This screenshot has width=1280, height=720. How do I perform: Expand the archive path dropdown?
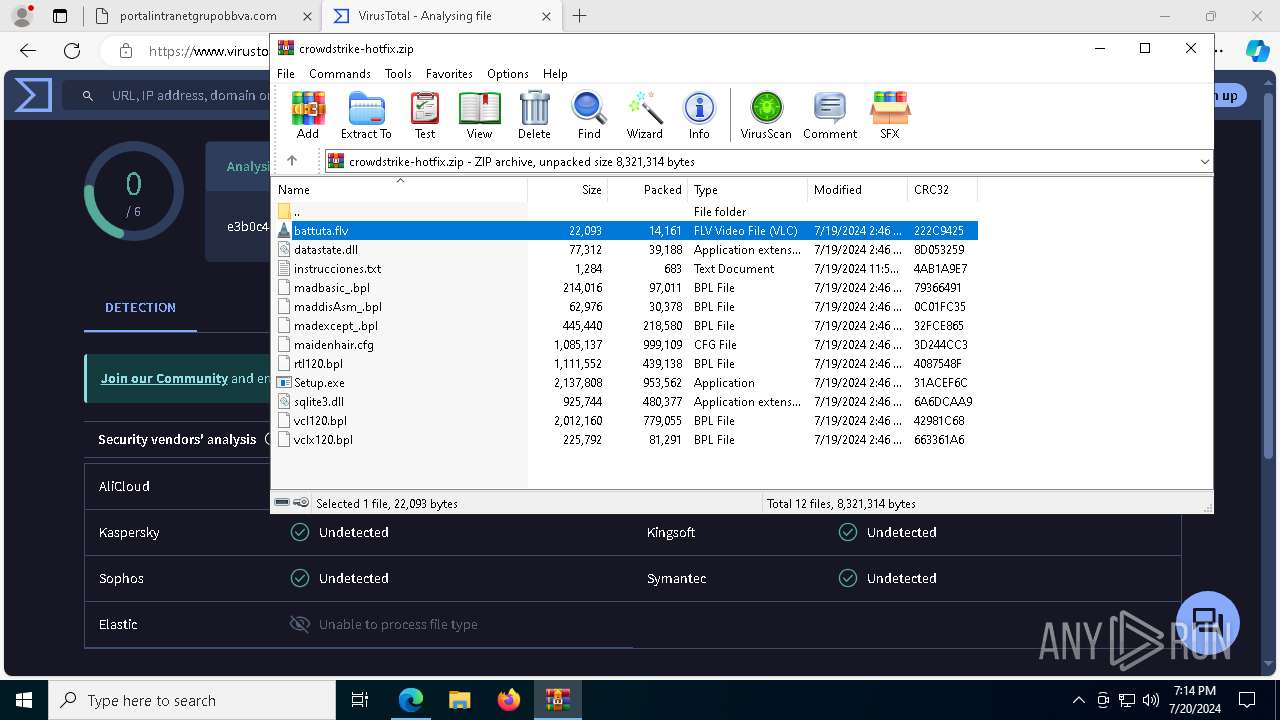pyautogui.click(x=1204, y=161)
